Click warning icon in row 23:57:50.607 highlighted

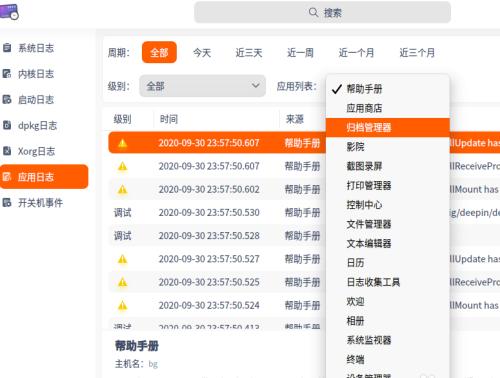click(123, 143)
